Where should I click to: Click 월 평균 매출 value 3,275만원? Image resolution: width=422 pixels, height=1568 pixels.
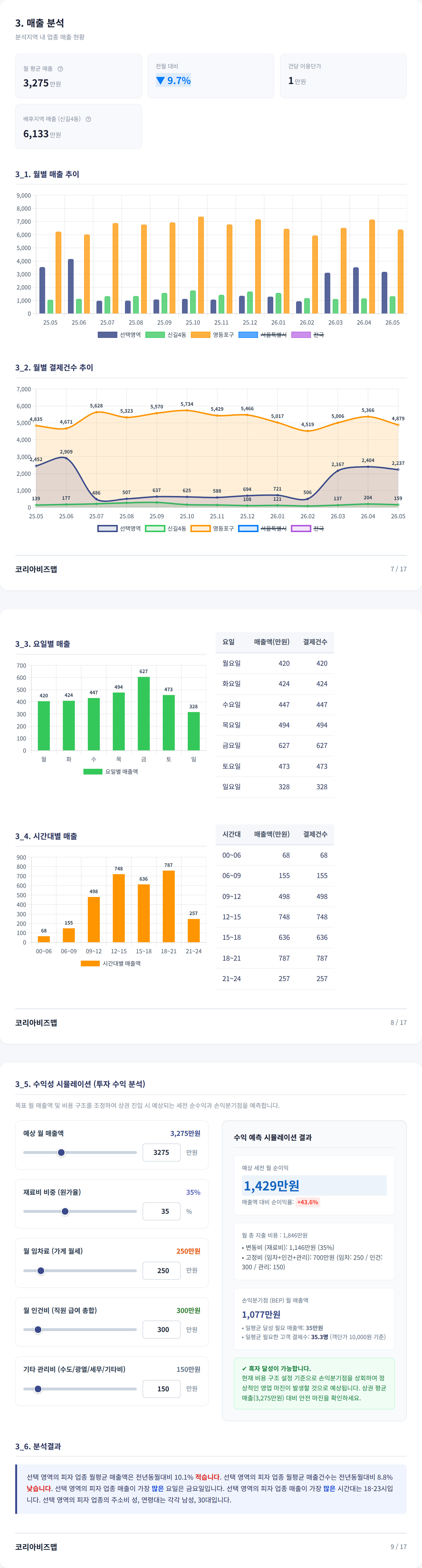(42, 83)
